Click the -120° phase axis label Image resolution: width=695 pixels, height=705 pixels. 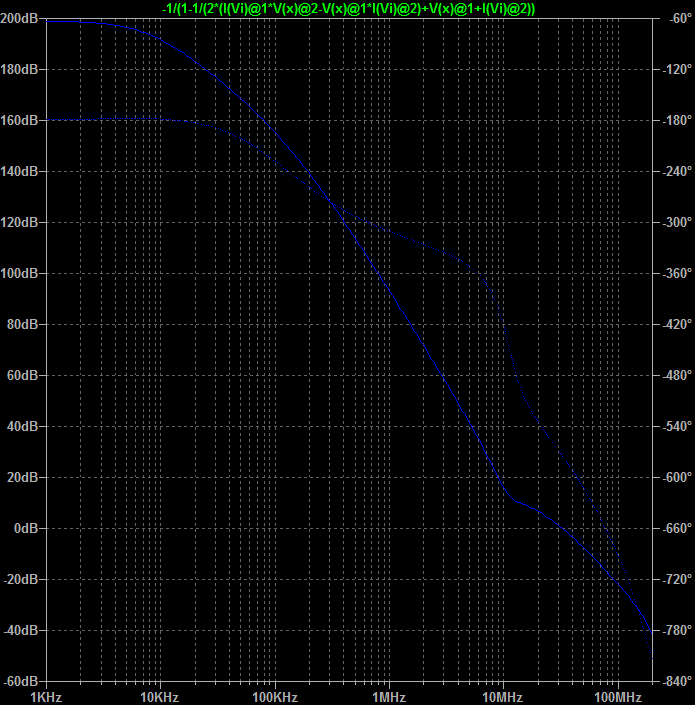click(x=677, y=69)
